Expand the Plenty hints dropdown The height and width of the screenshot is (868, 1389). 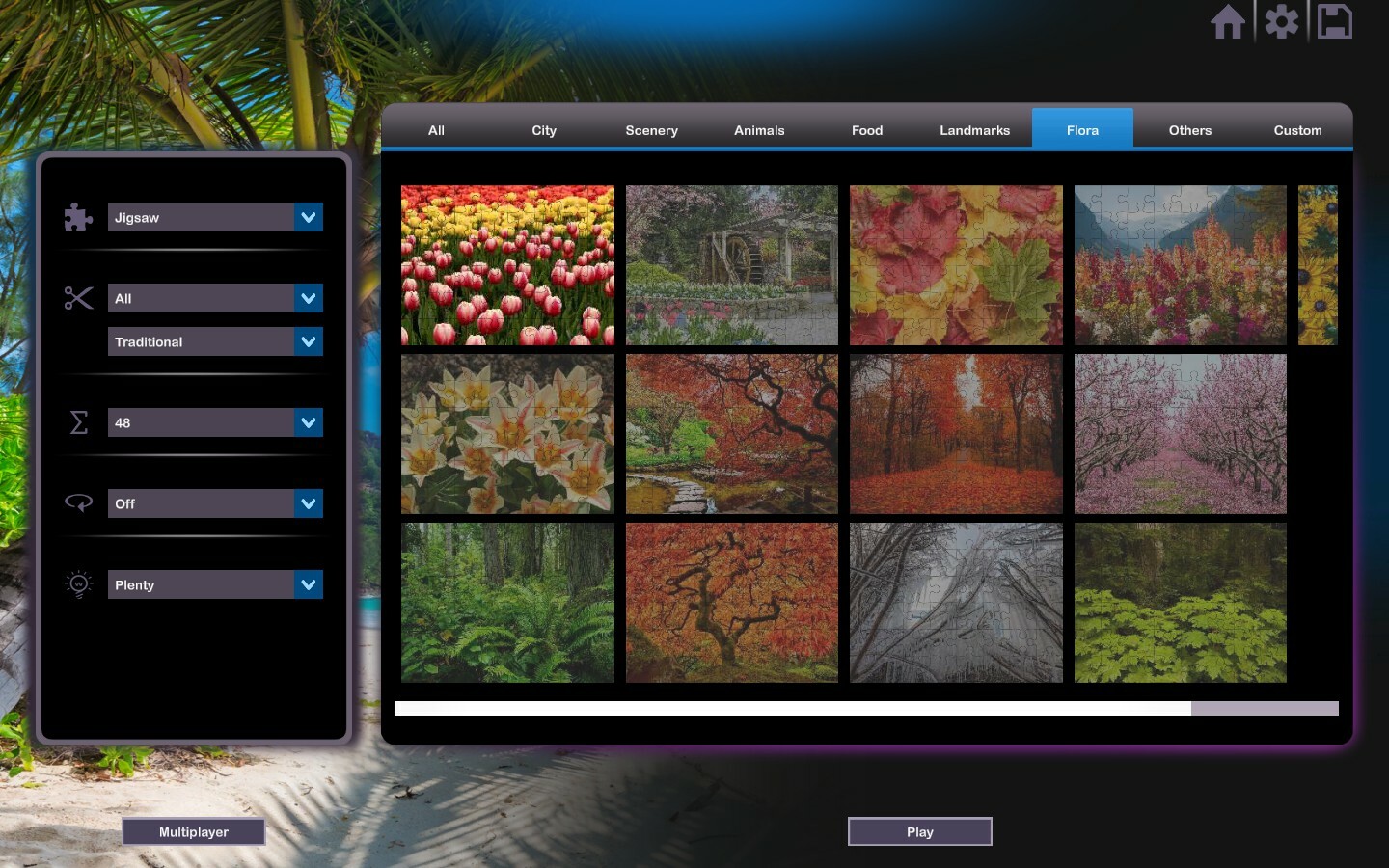tap(215, 584)
